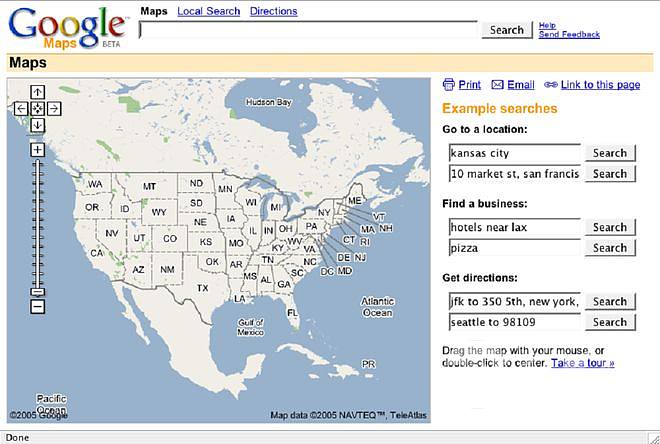
Task: Click the 'Done' status bar text
Action: pos(17,438)
